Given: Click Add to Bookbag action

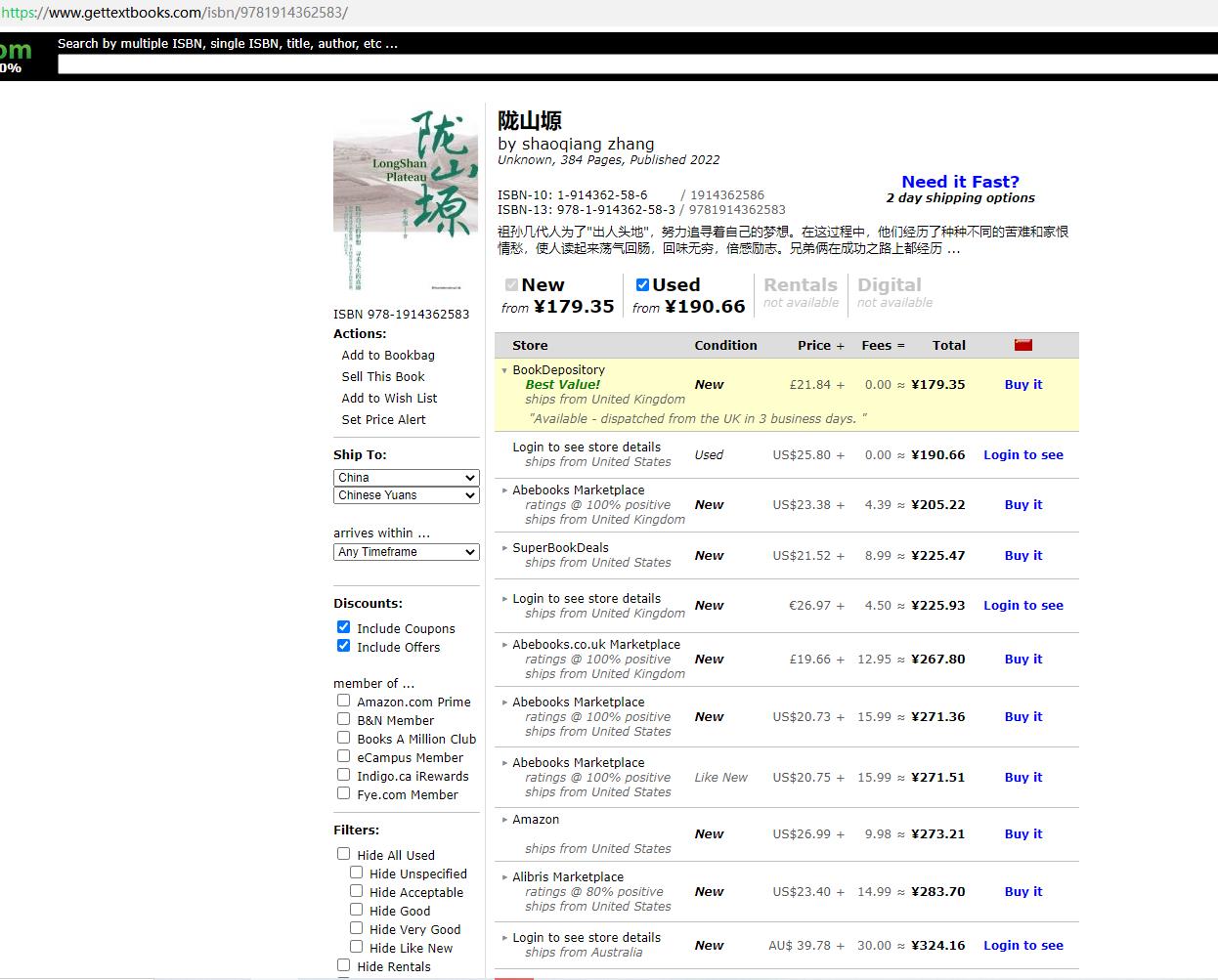Looking at the screenshot, I should (x=388, y=356).
